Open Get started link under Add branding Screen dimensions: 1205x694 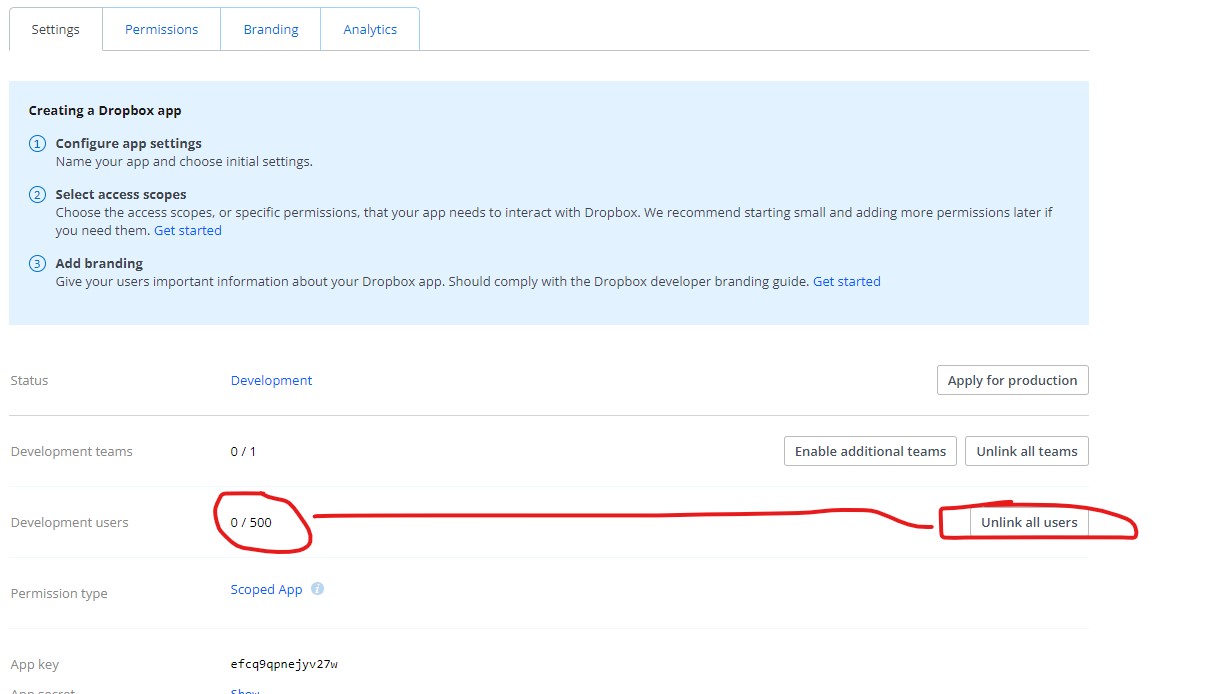(847, 281)
